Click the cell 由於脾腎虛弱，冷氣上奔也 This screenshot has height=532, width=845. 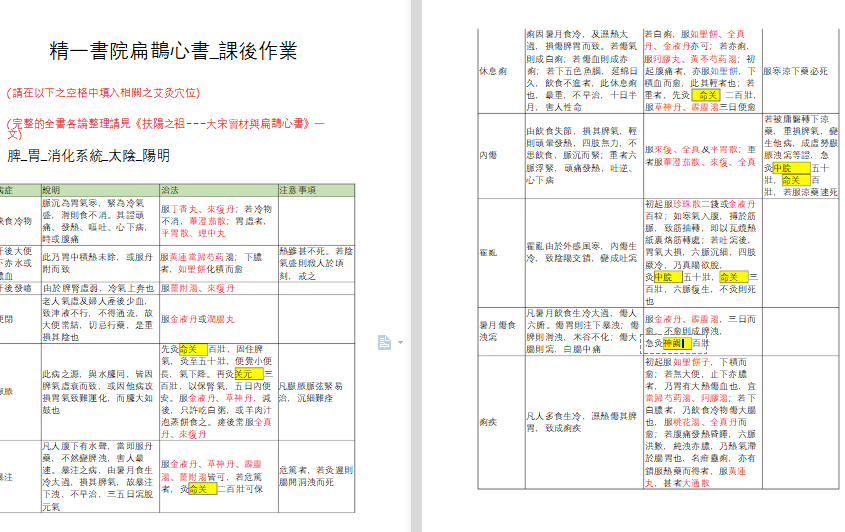click(98, 288)
